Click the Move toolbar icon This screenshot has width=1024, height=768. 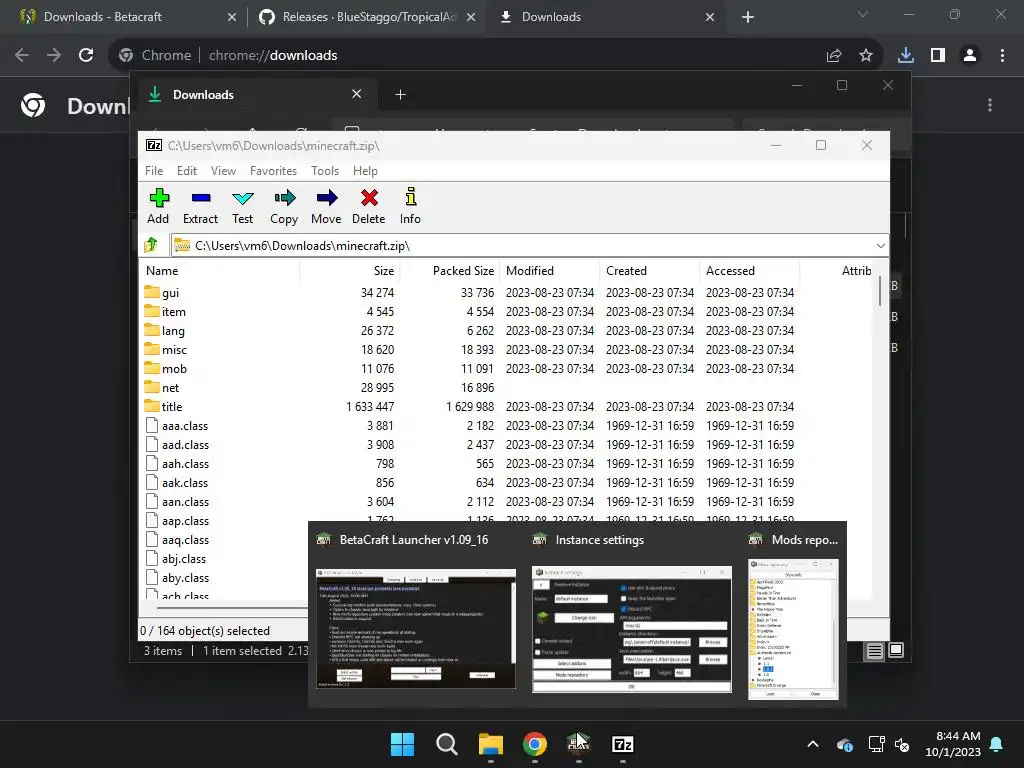326,206
